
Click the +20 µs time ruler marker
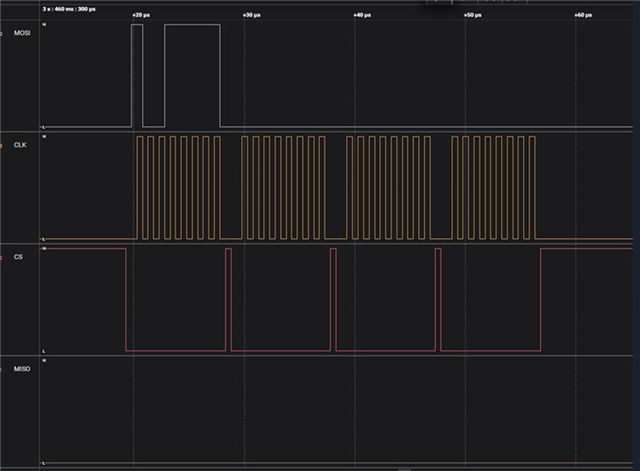pos(140,16)
